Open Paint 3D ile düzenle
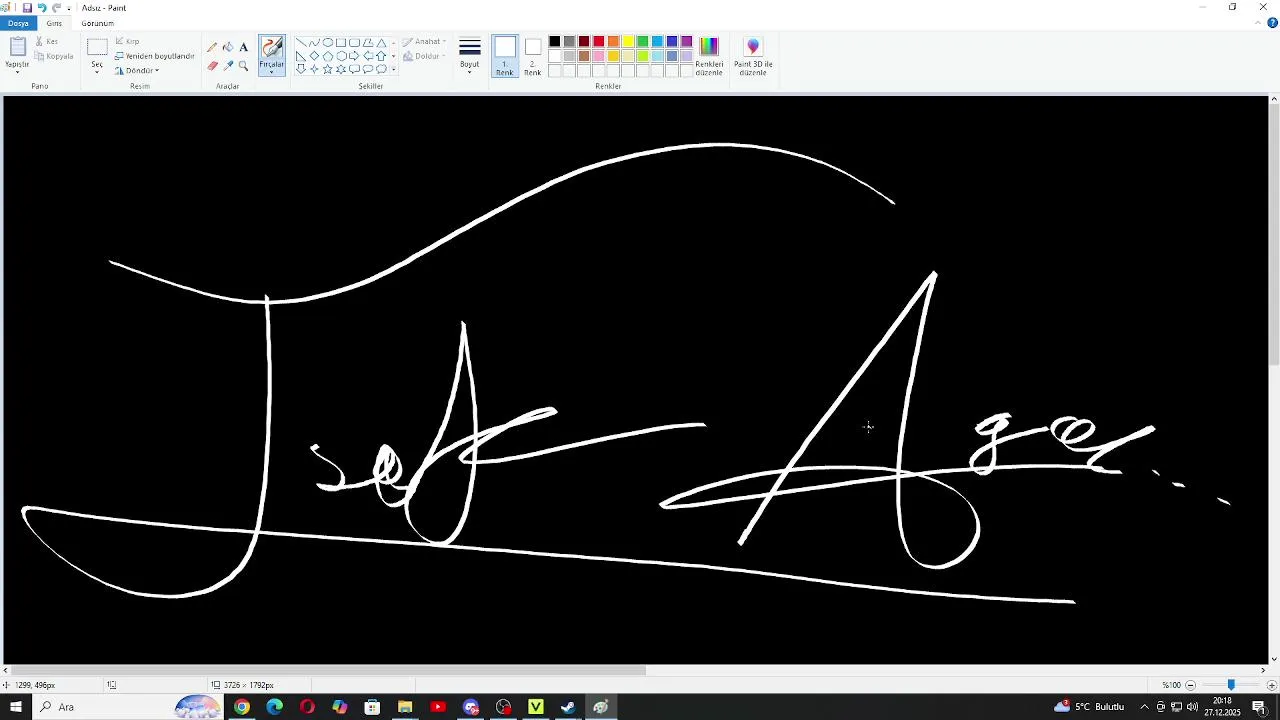Image resolution: width=1280 pixels, height=720 pixels. [x=753, y=56]
